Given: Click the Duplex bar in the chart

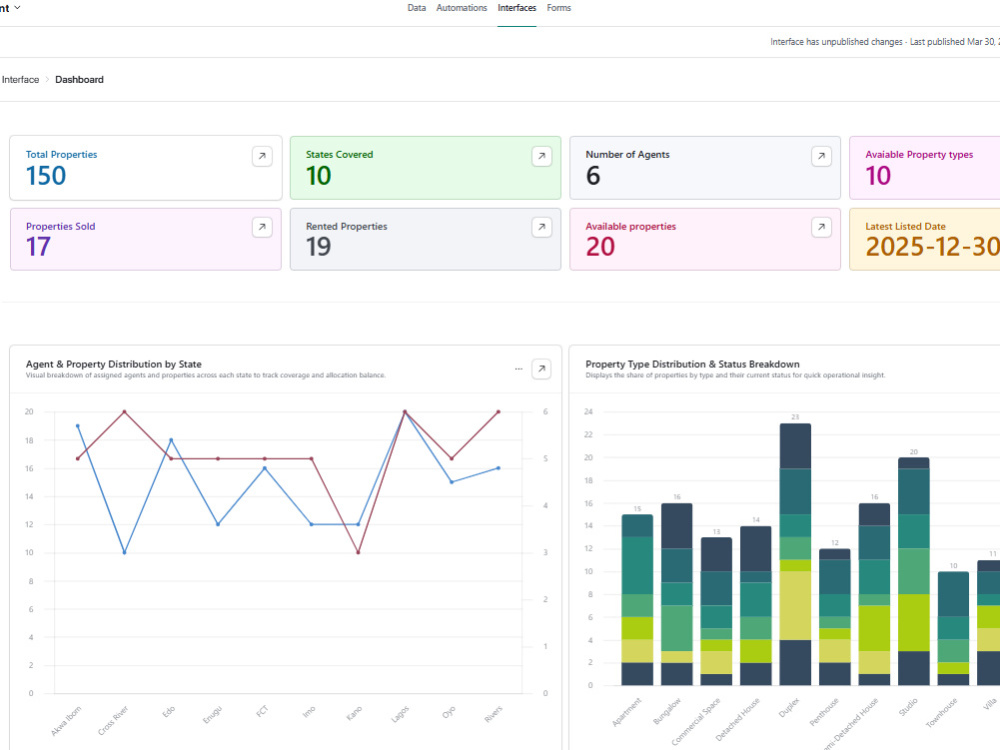Looking at the screenshot, I should point(795,554).
